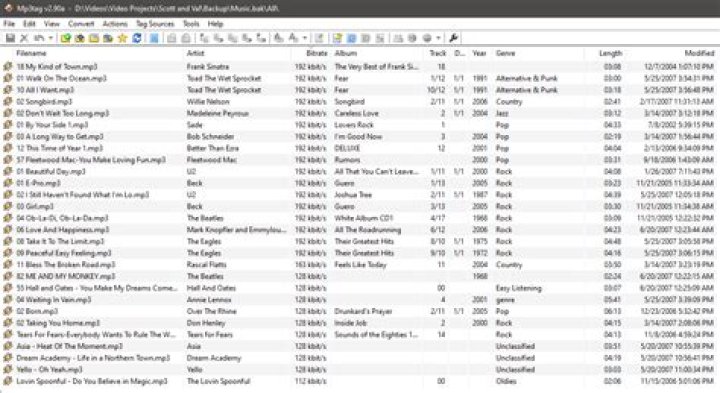Sort by the Track column header
This screenshot has width=720, height=393.
pos(438,53)
